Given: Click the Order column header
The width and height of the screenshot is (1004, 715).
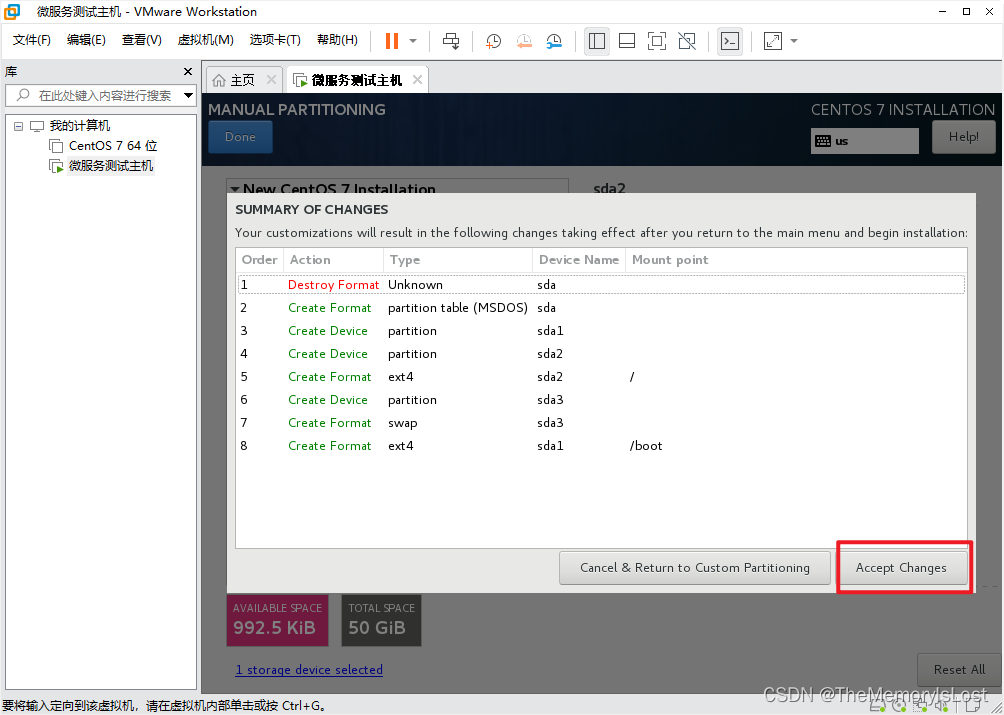Looking at the screenshot, I should coord(259,260).
